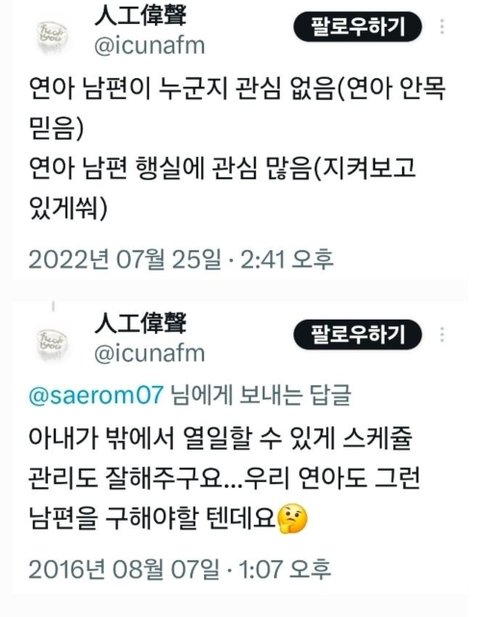Viewport: 480px width, 617px height.
Task: Click the 2:41 오후 time text
Action: click(x=287, y=260)
